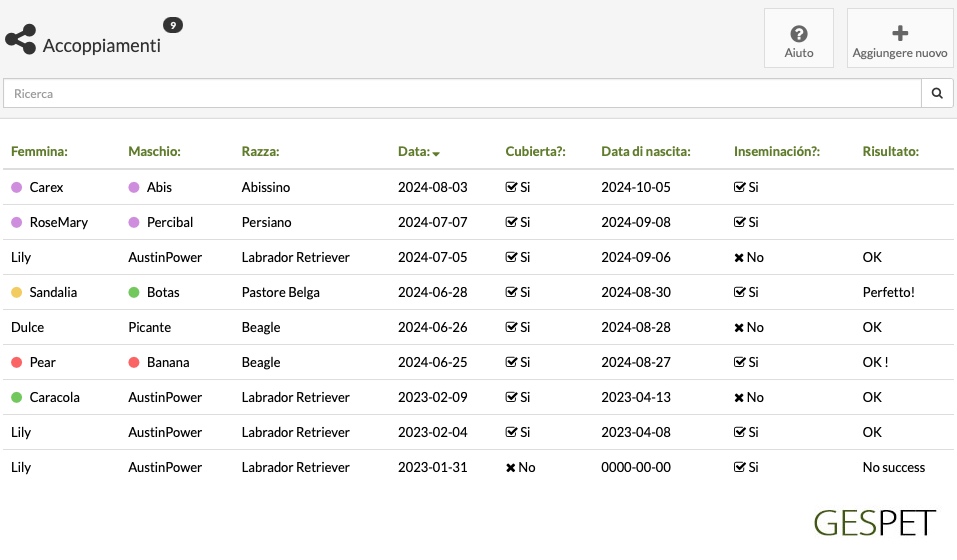Screen dimensions: 957x560
Task: Click the Perfetto! result cell
Action: [x=889, y=292]
